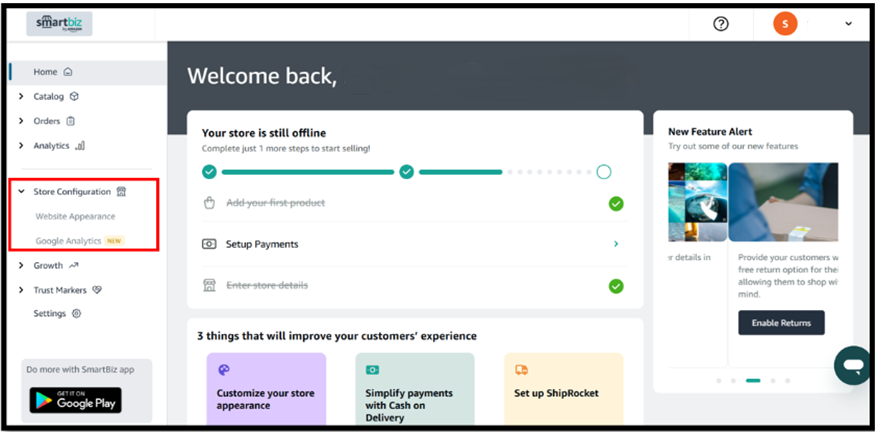Click the Analytics bar chart icon

coord(80,146)
